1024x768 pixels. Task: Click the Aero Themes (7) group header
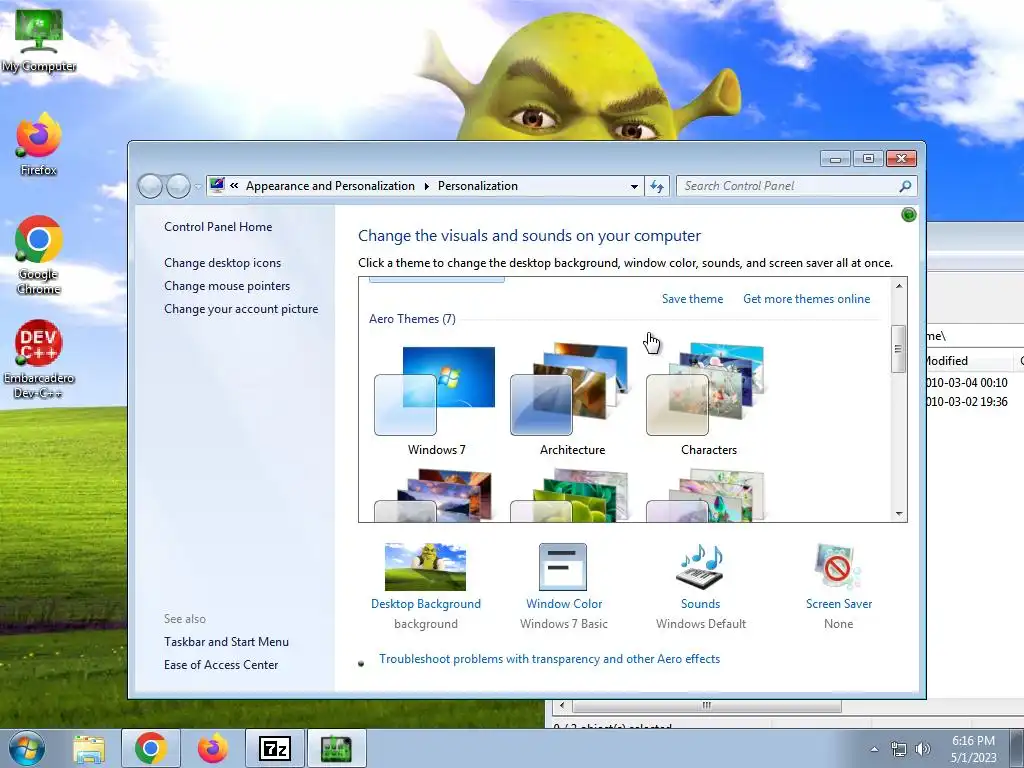click(x=412, y=319)
